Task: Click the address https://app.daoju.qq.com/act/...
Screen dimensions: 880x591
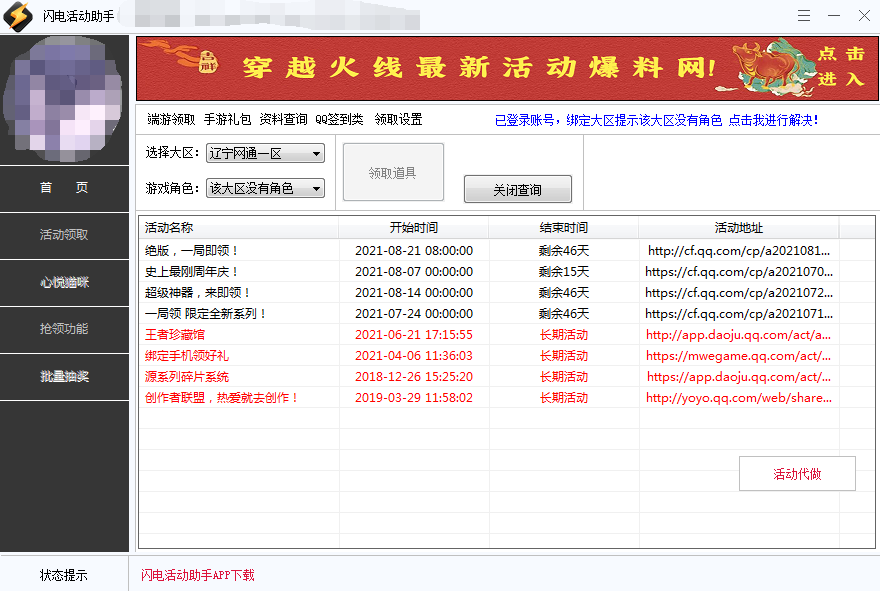Action: click(x=739, y=377)
